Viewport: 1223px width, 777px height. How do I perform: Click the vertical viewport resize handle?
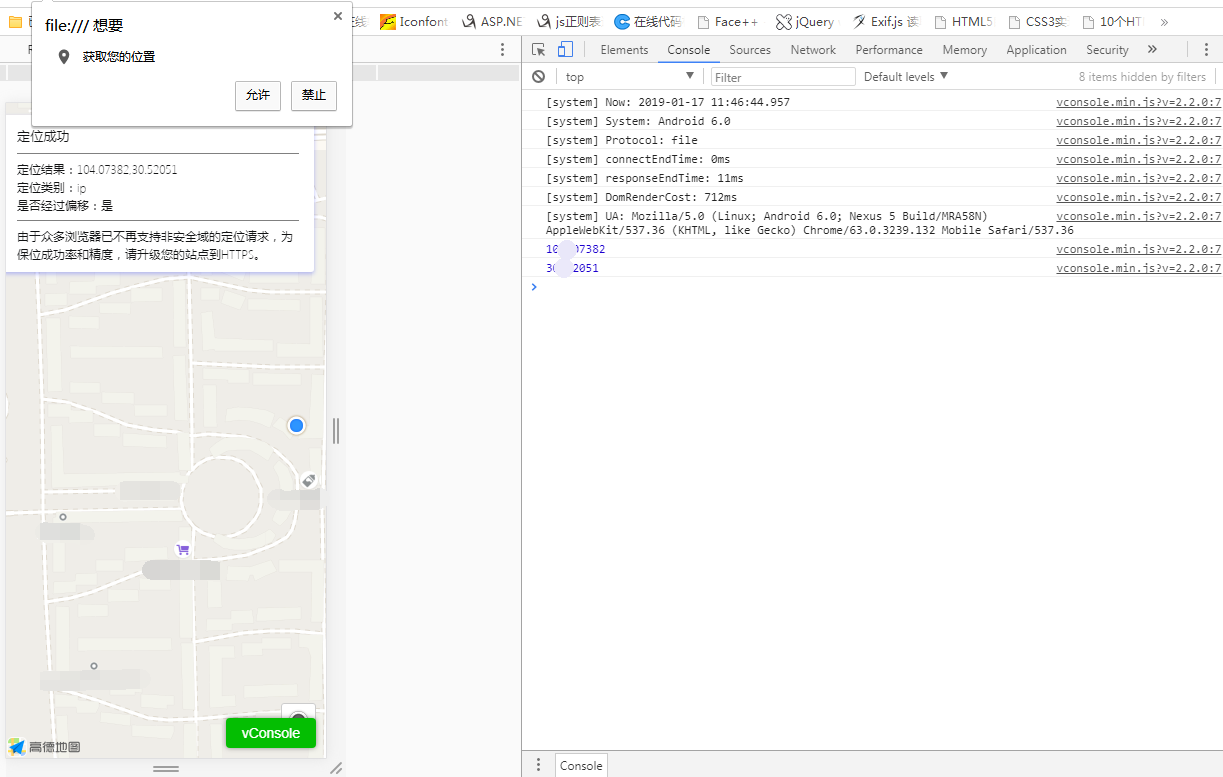pos(336,431)
